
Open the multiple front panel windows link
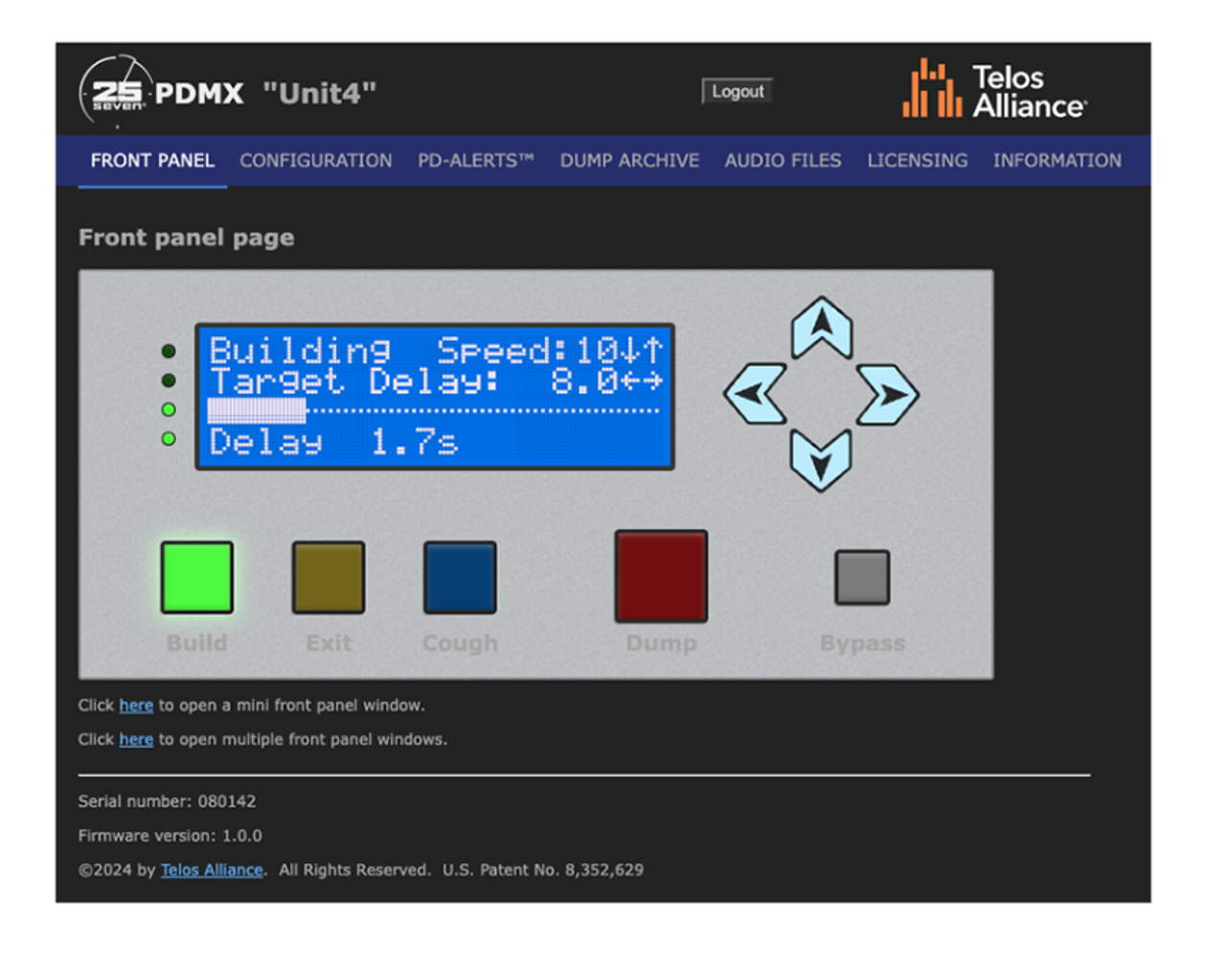pyautogui.click(x=136, y=740)
